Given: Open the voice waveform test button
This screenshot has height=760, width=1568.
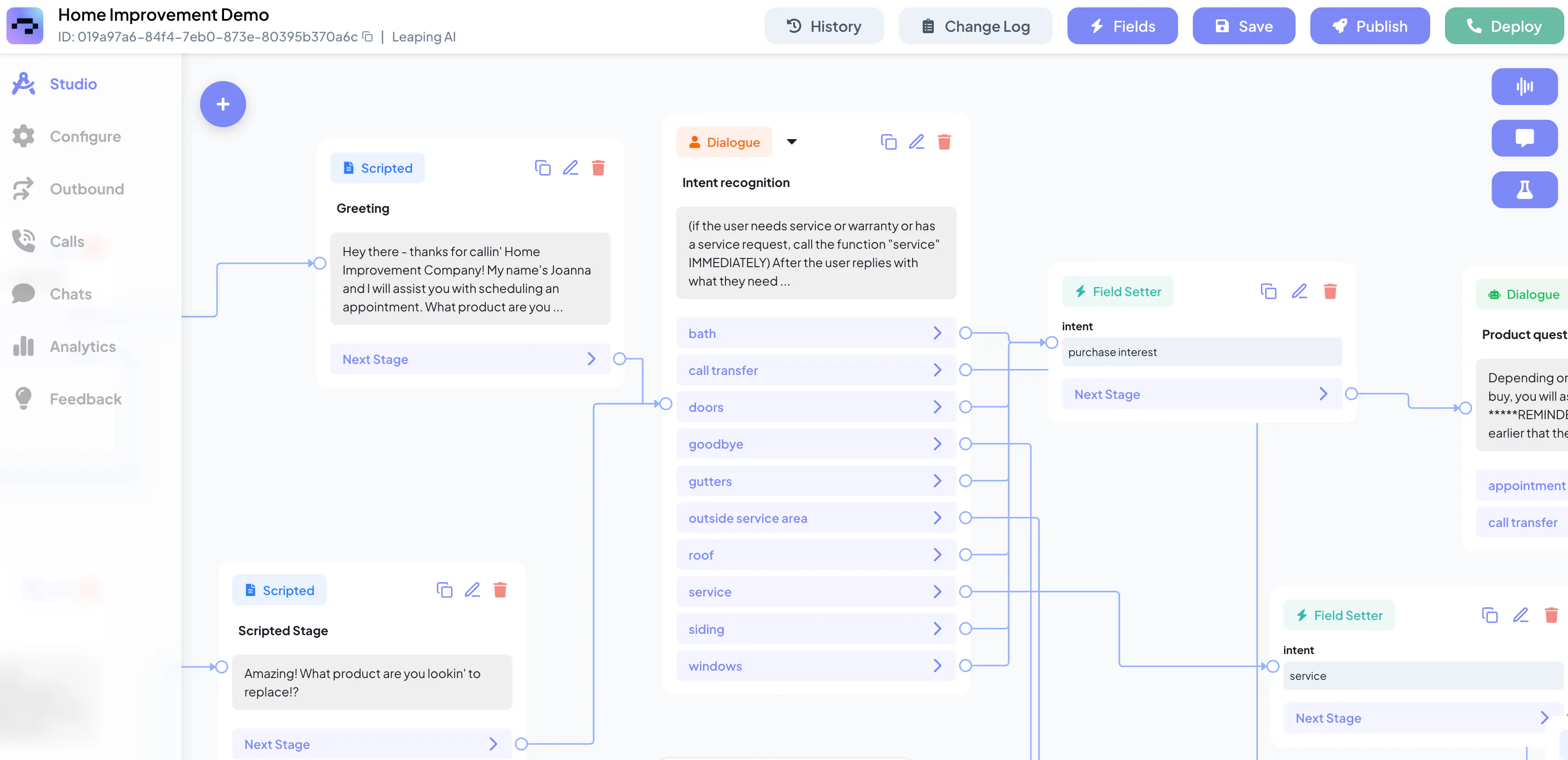Looking at the screenshot, I should click(x=1524, y=87).
